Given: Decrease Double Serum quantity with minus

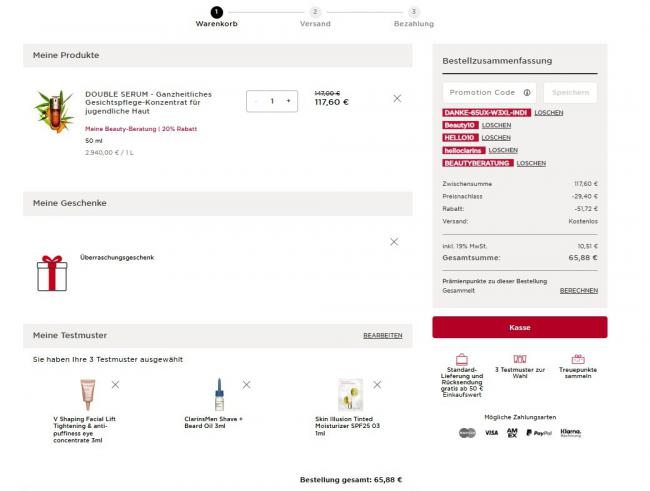Looking at the screenshot, I should (256, 101).
